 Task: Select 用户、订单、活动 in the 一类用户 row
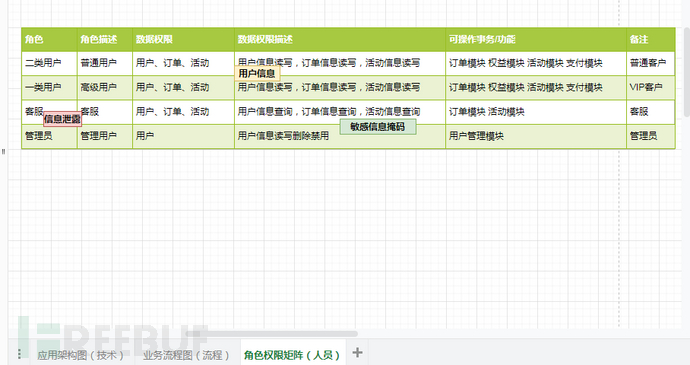pyautogui.click(x=183, y=88)
